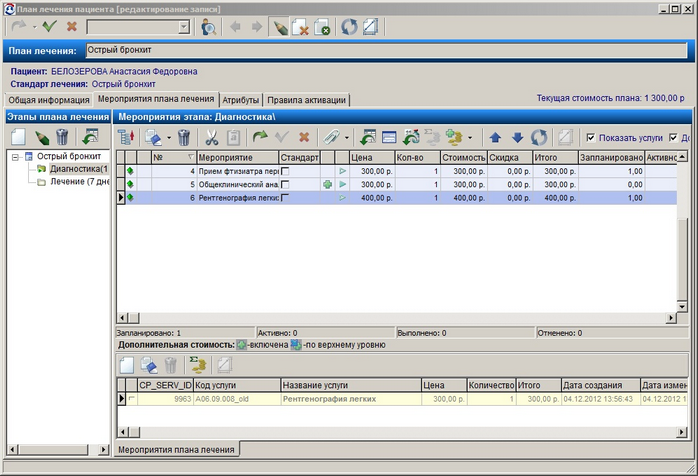Click the copy-edit document icon in activities toolbar

(154, 138)
